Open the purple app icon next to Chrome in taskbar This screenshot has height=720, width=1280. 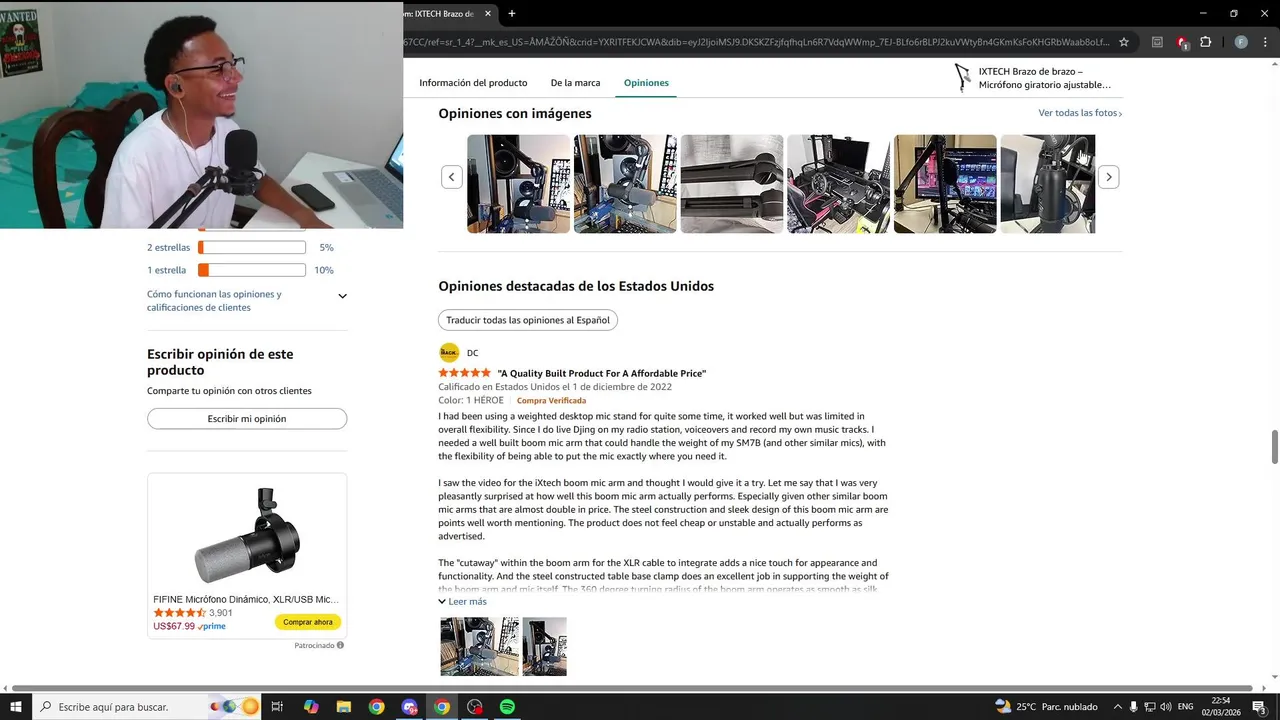pos(409,707)
